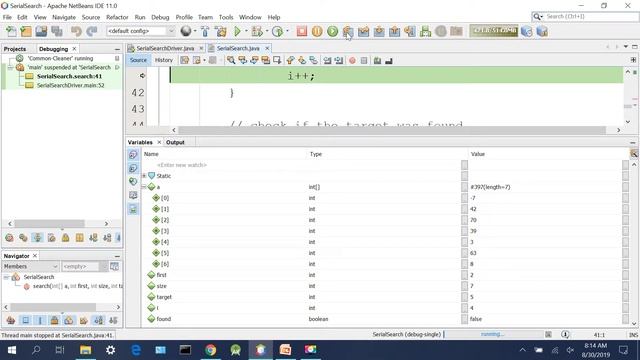This screenshot has height=360, width=640.
Task: Click the Clean and Build Project icon
Action: click(x=221, y=31)
